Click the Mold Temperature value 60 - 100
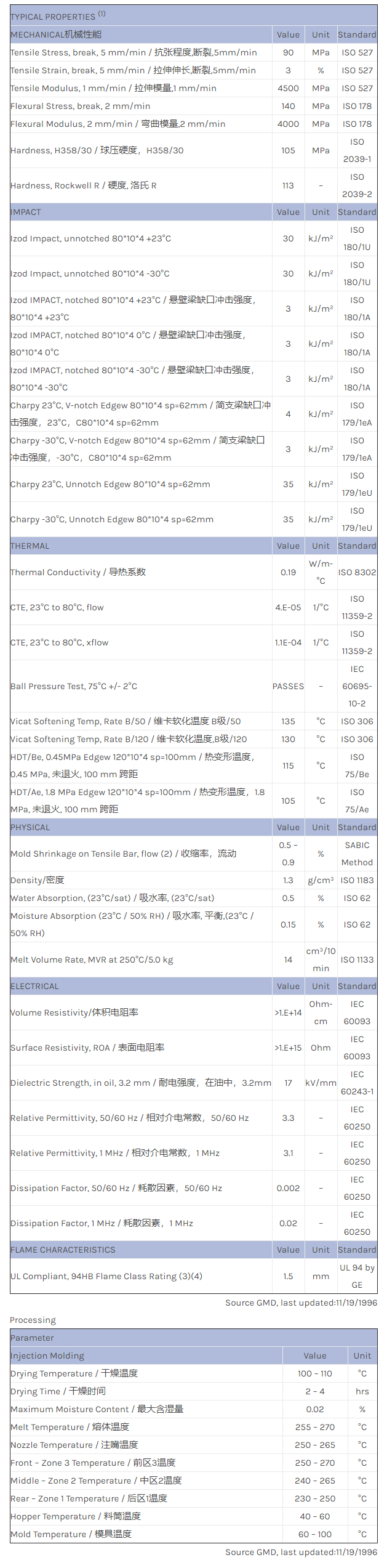Viewport: 379px width, 1568px height. coord(314,1534)
